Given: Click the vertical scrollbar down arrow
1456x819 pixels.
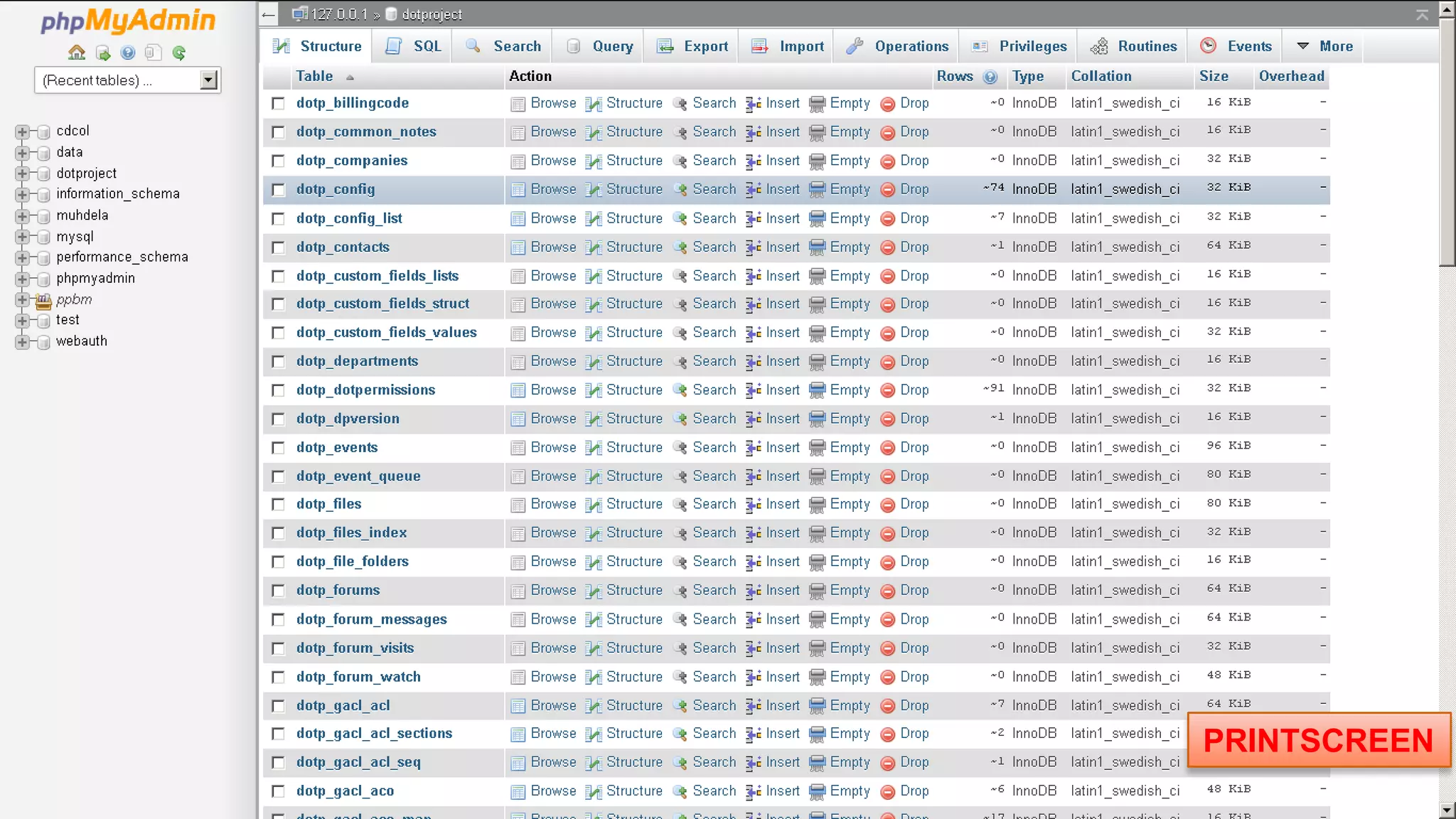Looking at the screenshot, I should [1447, 810].
